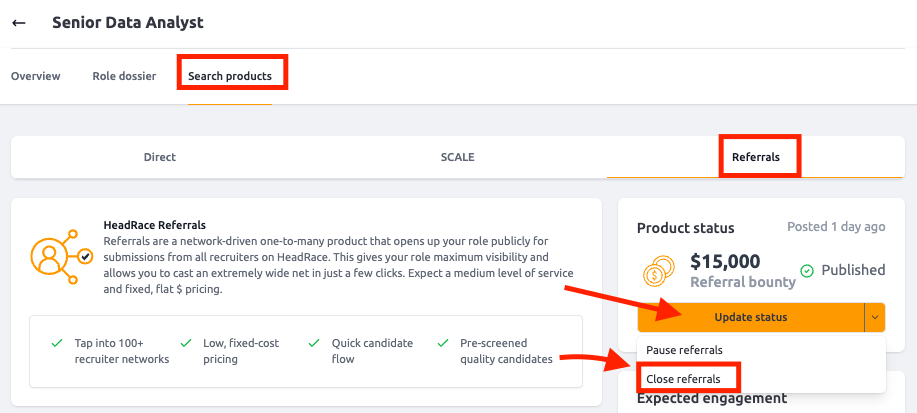Expand the Update status dropdown chevron
The image size is (917, 413).
coord(874,317)
